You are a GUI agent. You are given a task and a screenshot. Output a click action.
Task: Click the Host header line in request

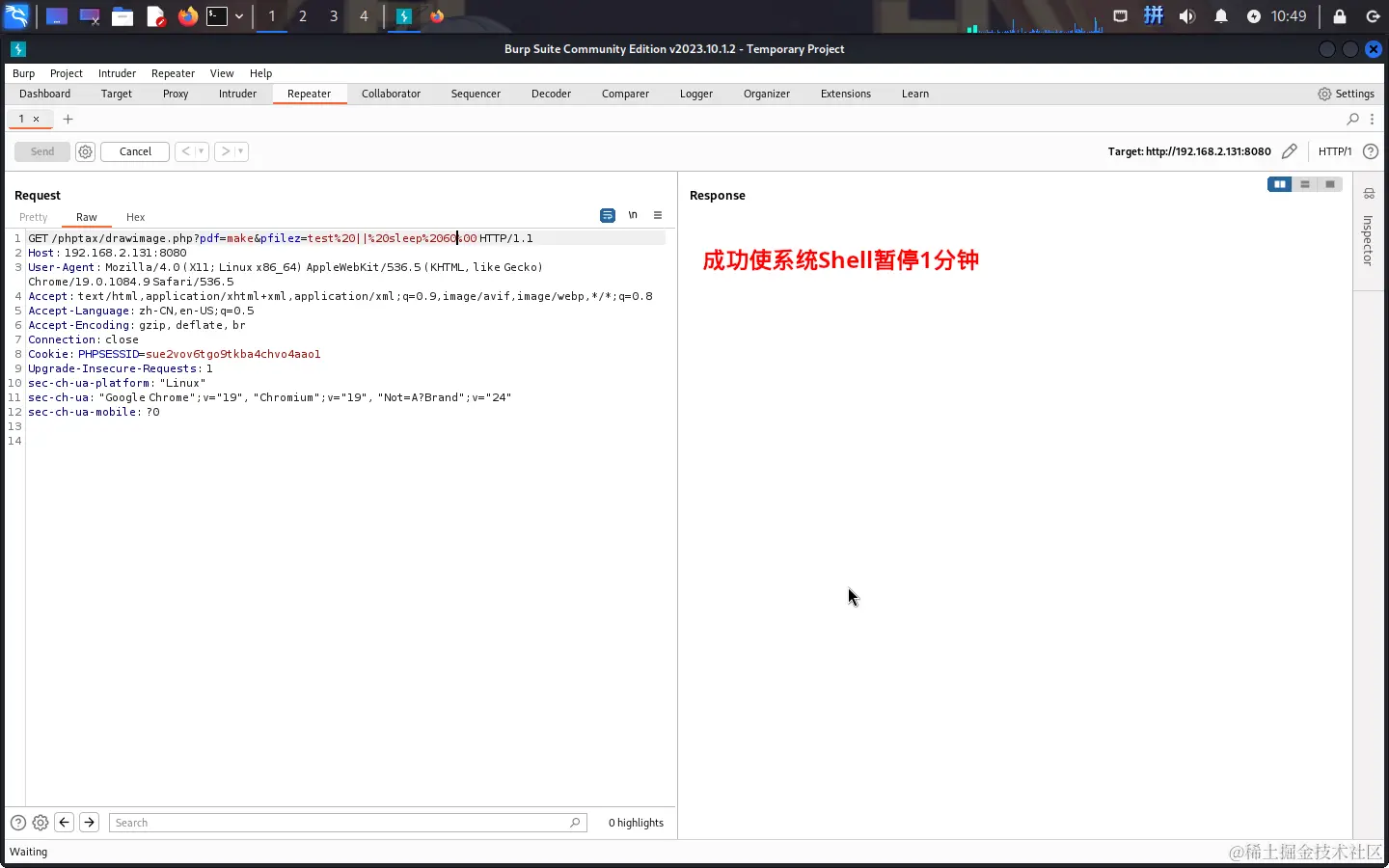tap(107, 253)
